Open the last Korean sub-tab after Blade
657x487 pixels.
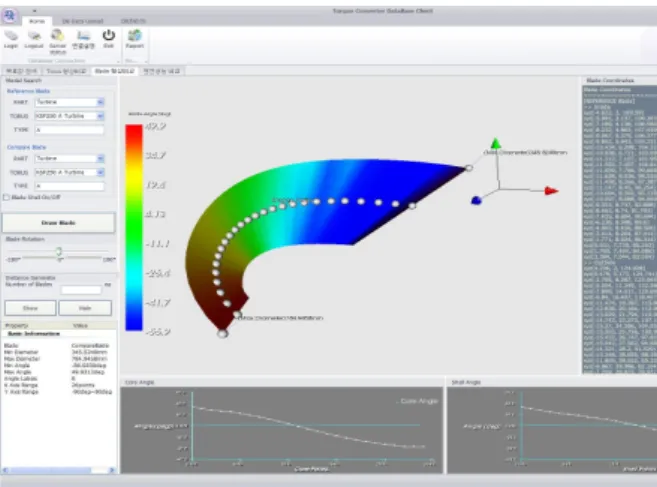[161, 71]
